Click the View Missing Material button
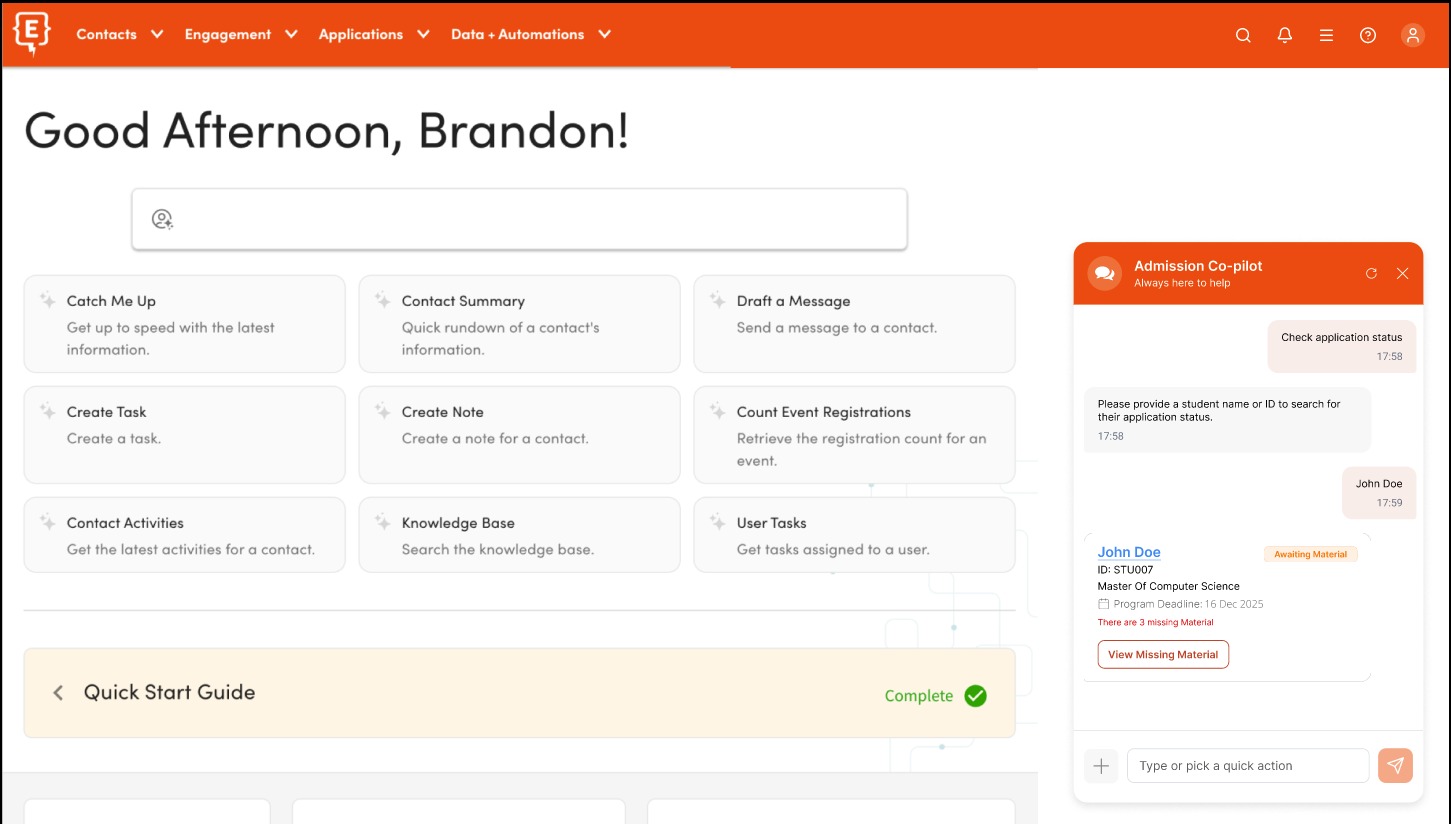Screen dimensions: 1451x824 click(x=1163, y=654)
